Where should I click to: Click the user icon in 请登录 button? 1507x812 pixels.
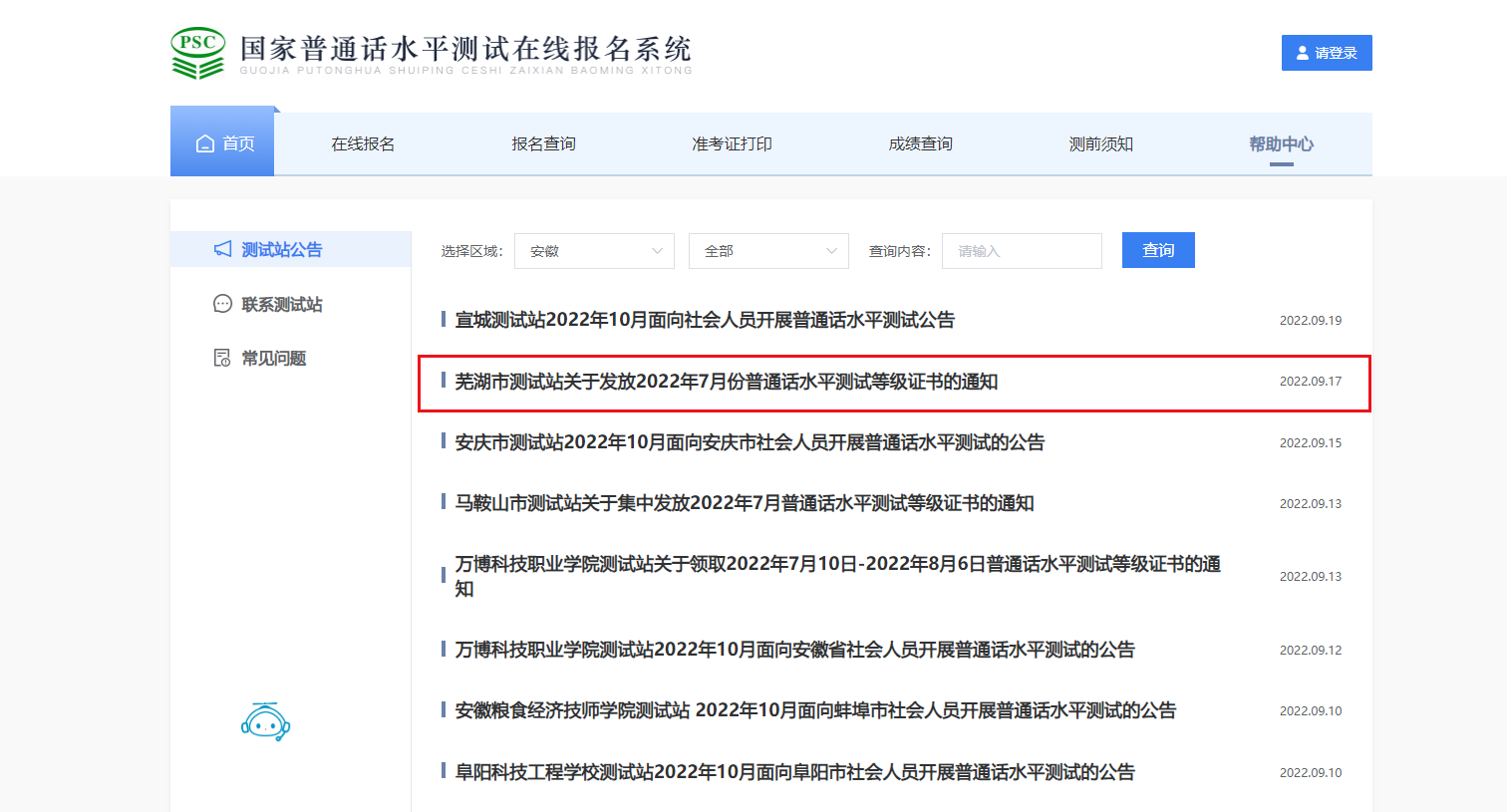[x=1303, y=53]
